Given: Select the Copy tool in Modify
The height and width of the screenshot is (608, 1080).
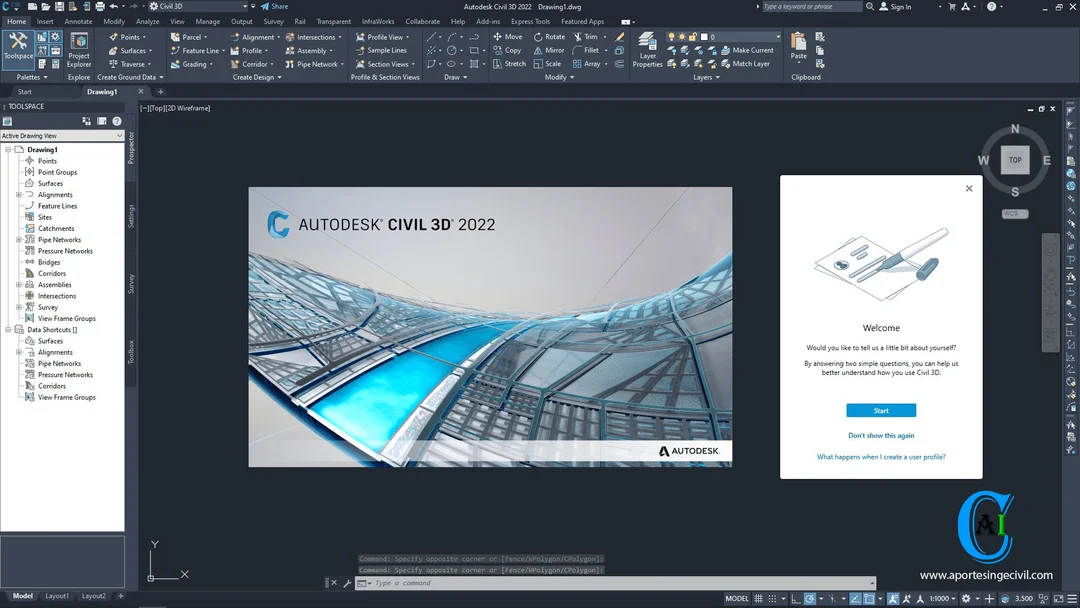Looking at the screenshot, I should coord(508,50).
